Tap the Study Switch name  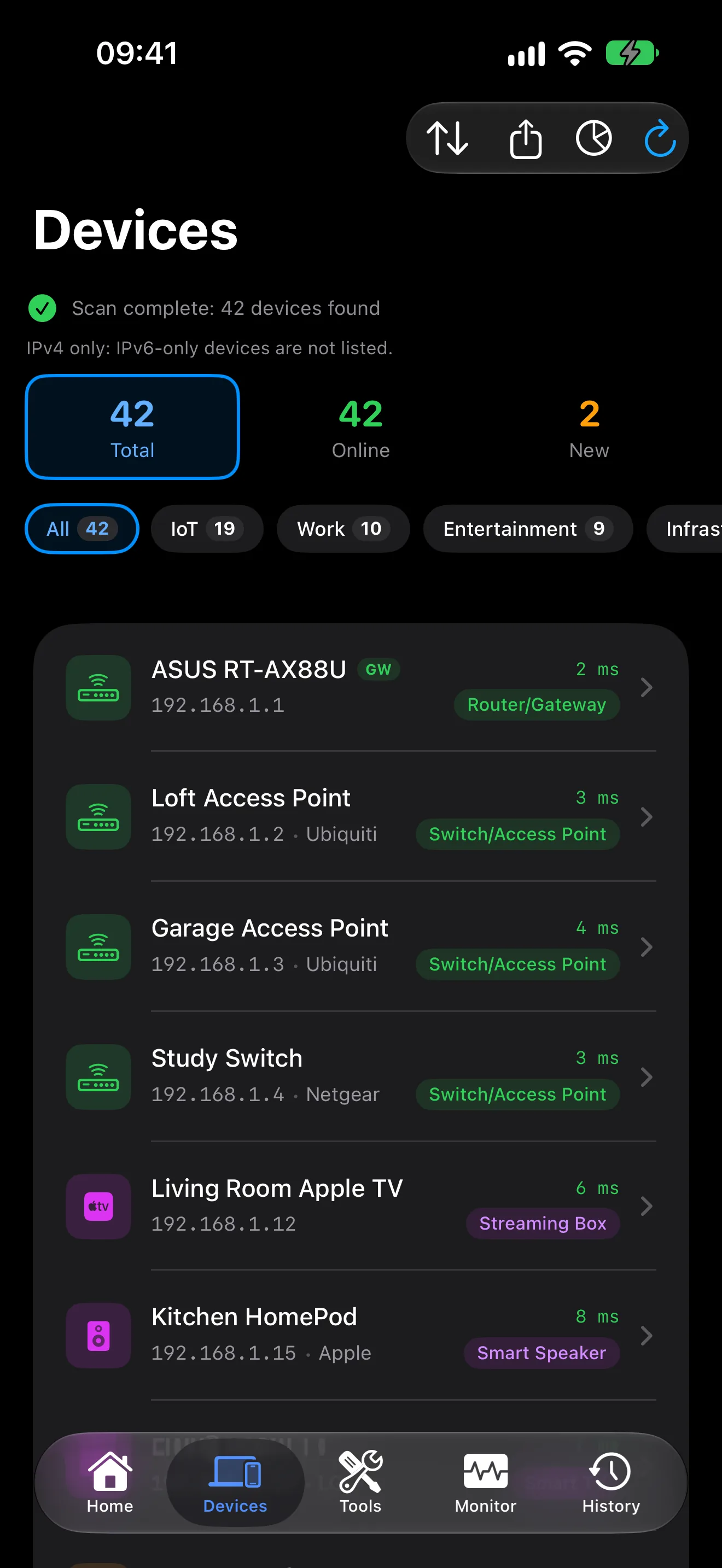[x=227, y=1058]
